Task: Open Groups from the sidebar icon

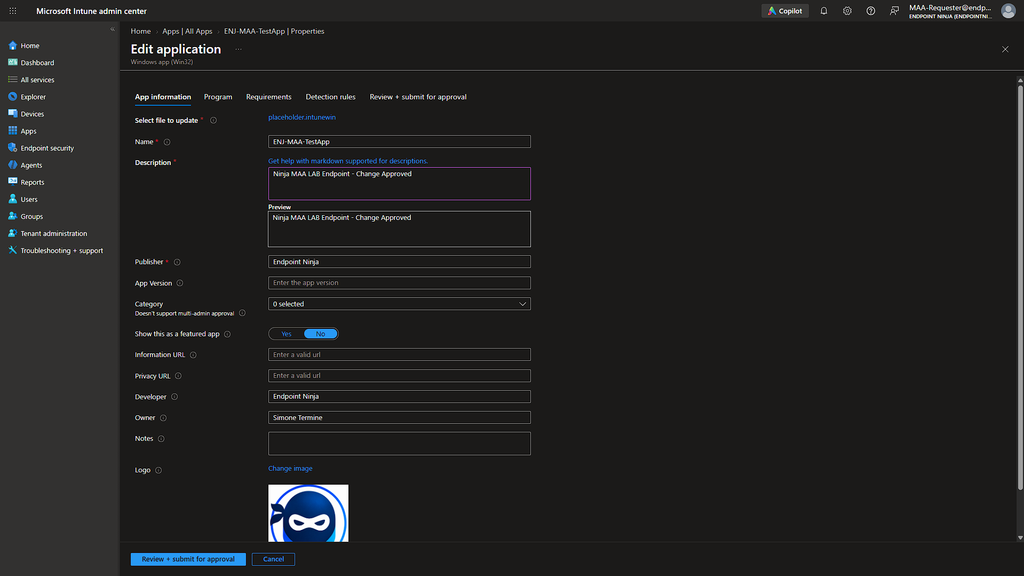Action: pyautogui.click(x=12, y=216)
